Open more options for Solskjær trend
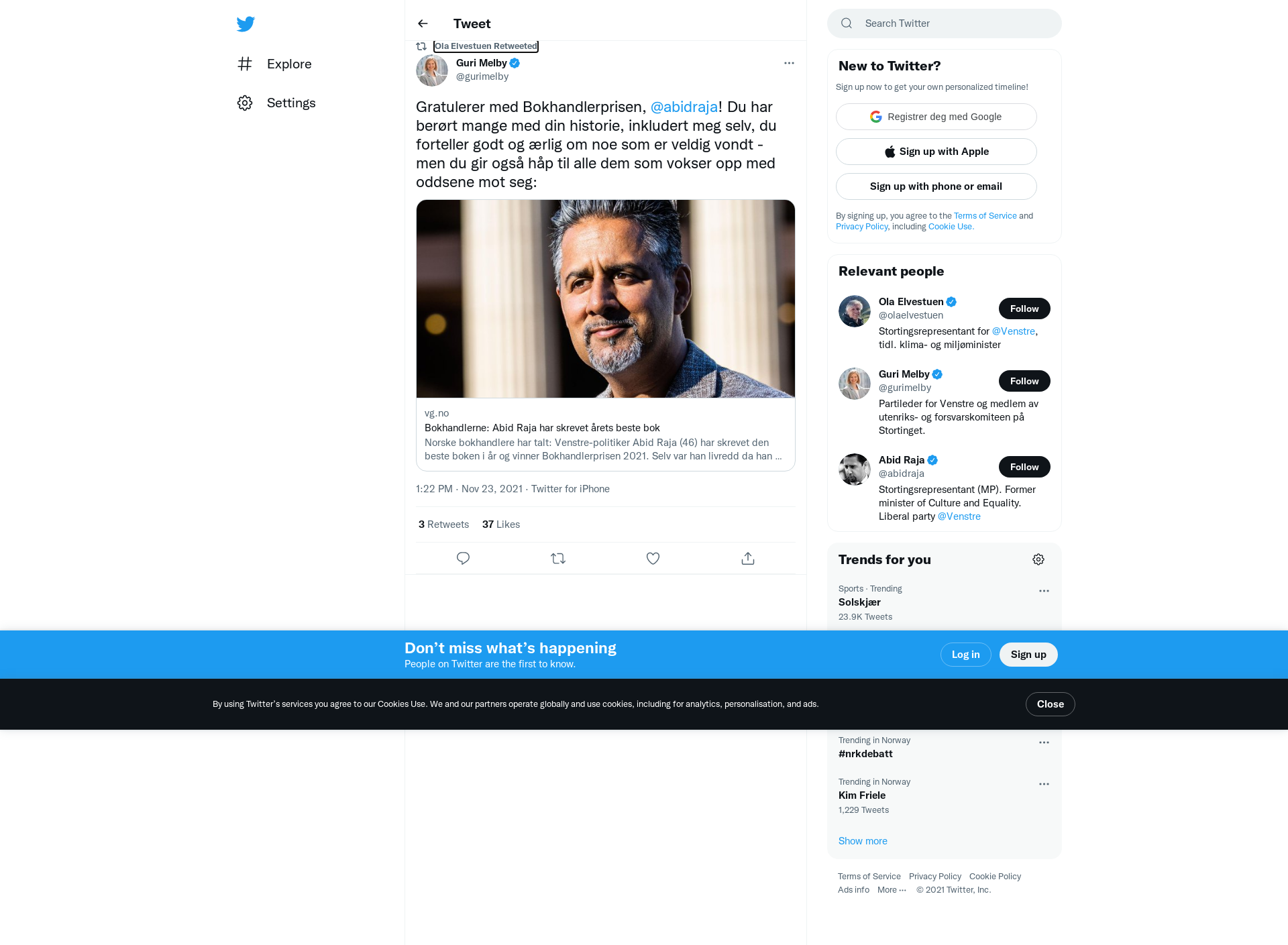This screenshot has width=1288, height=945. (x=1044, y=591)
